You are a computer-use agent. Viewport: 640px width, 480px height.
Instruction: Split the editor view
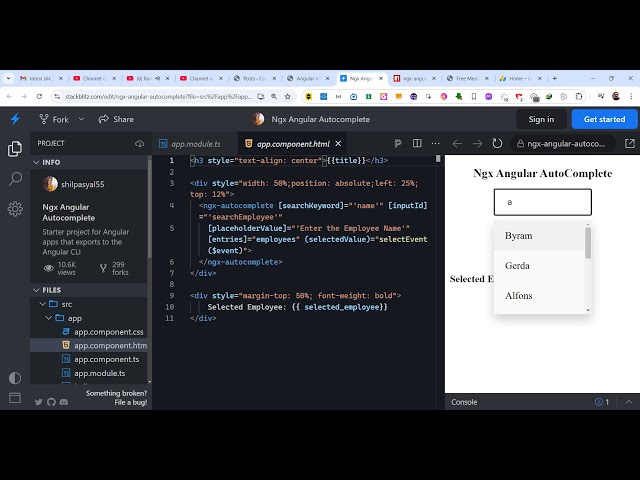[417, 144]
